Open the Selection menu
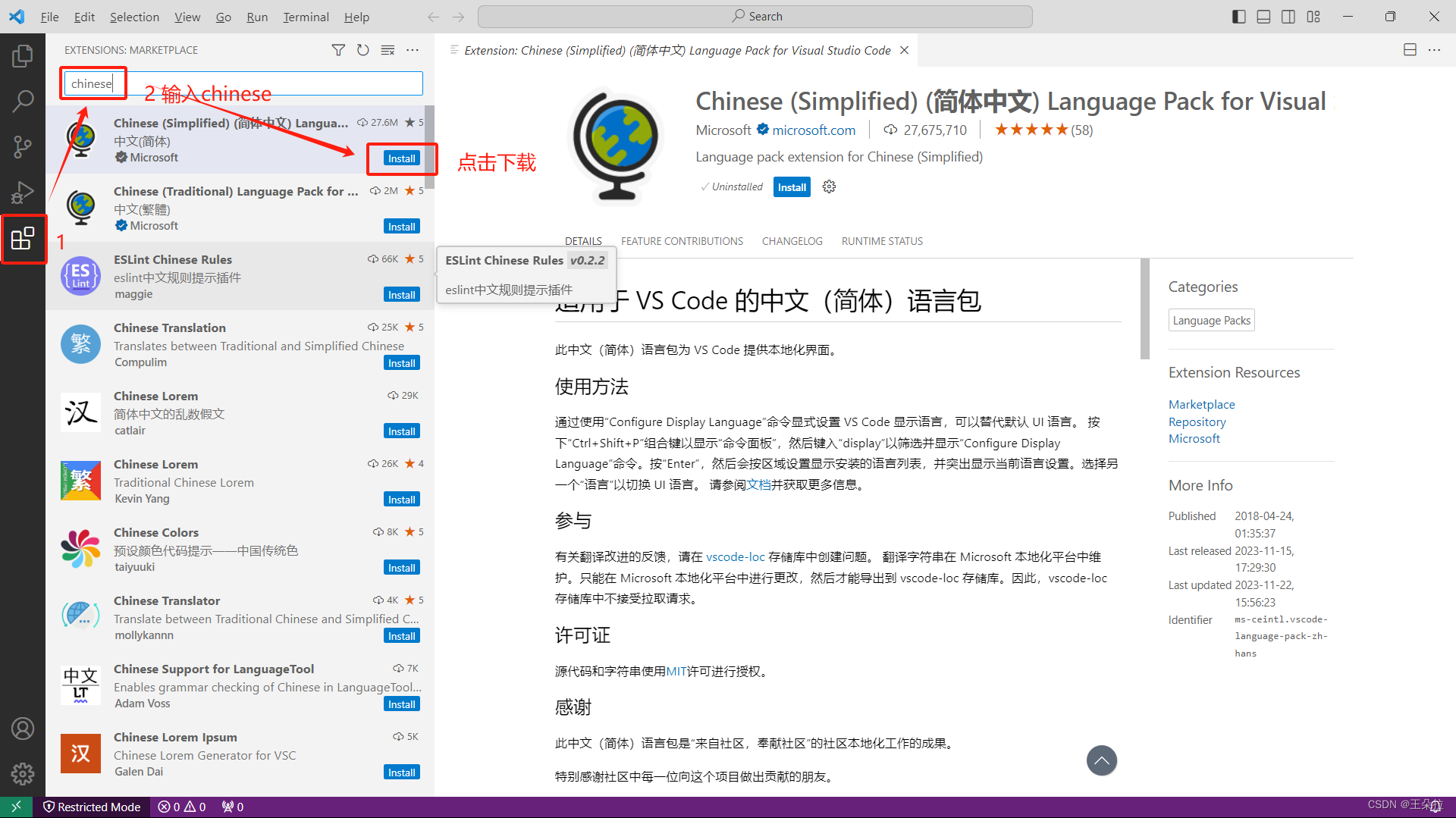 pyautogui.click(x=134, y=17)
